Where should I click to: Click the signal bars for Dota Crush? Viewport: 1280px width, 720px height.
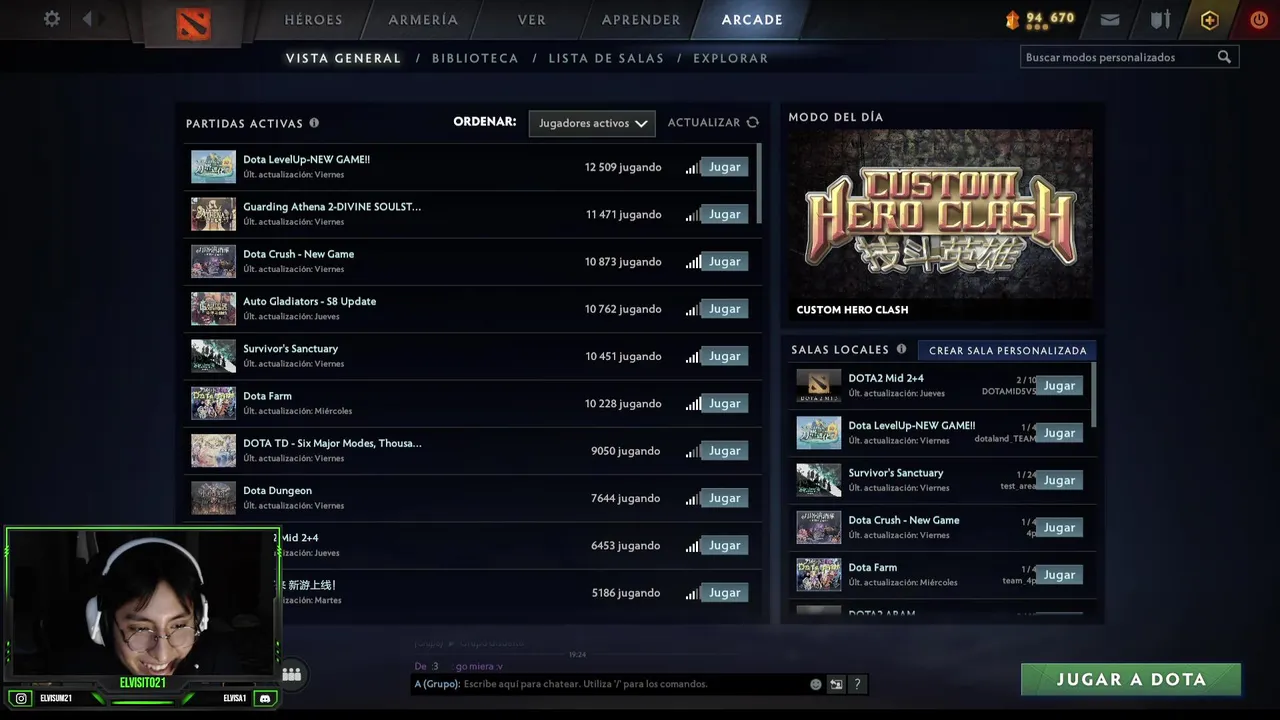[692, 262]
